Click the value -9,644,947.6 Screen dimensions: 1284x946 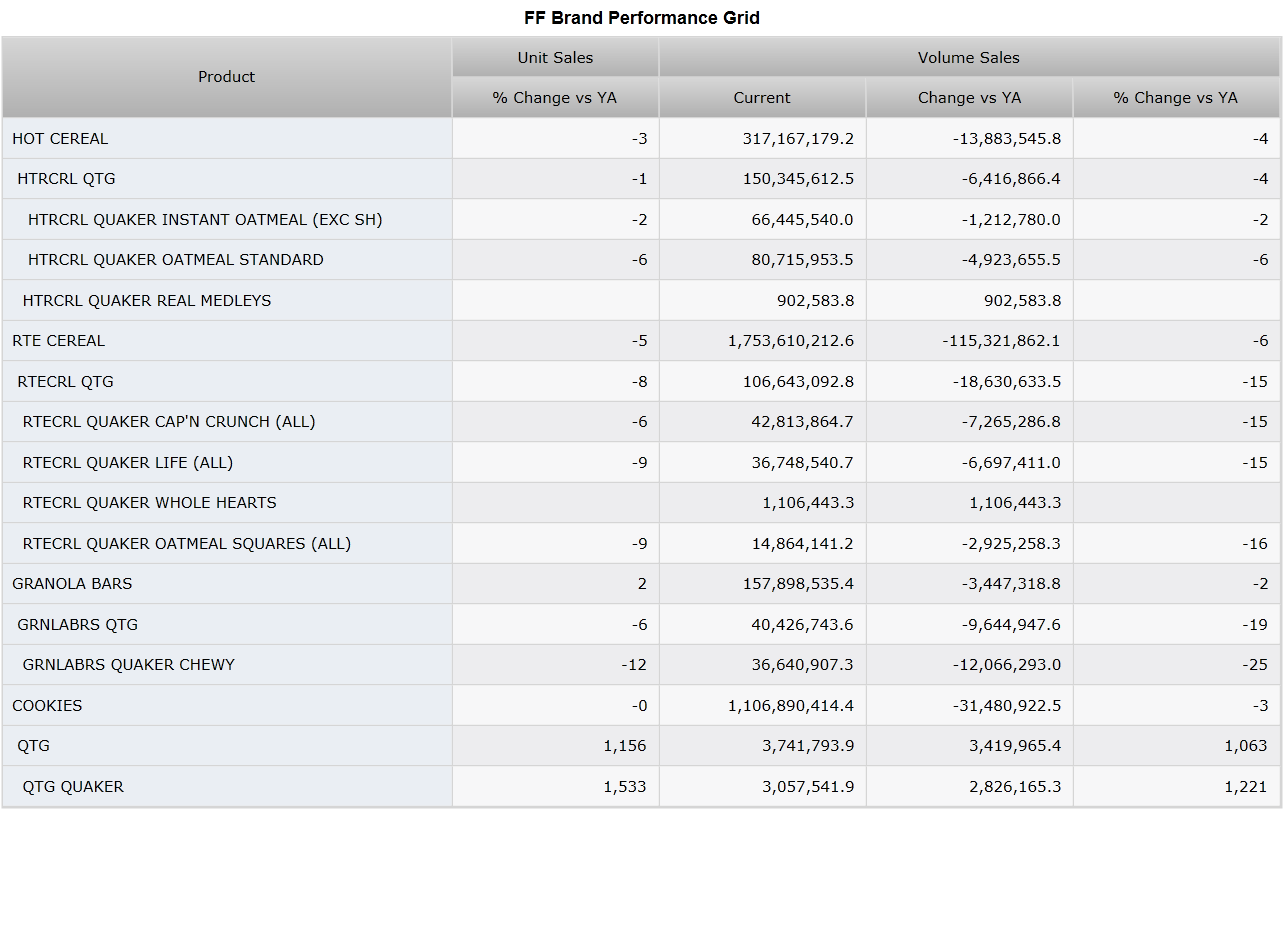tap(1011, 625)
